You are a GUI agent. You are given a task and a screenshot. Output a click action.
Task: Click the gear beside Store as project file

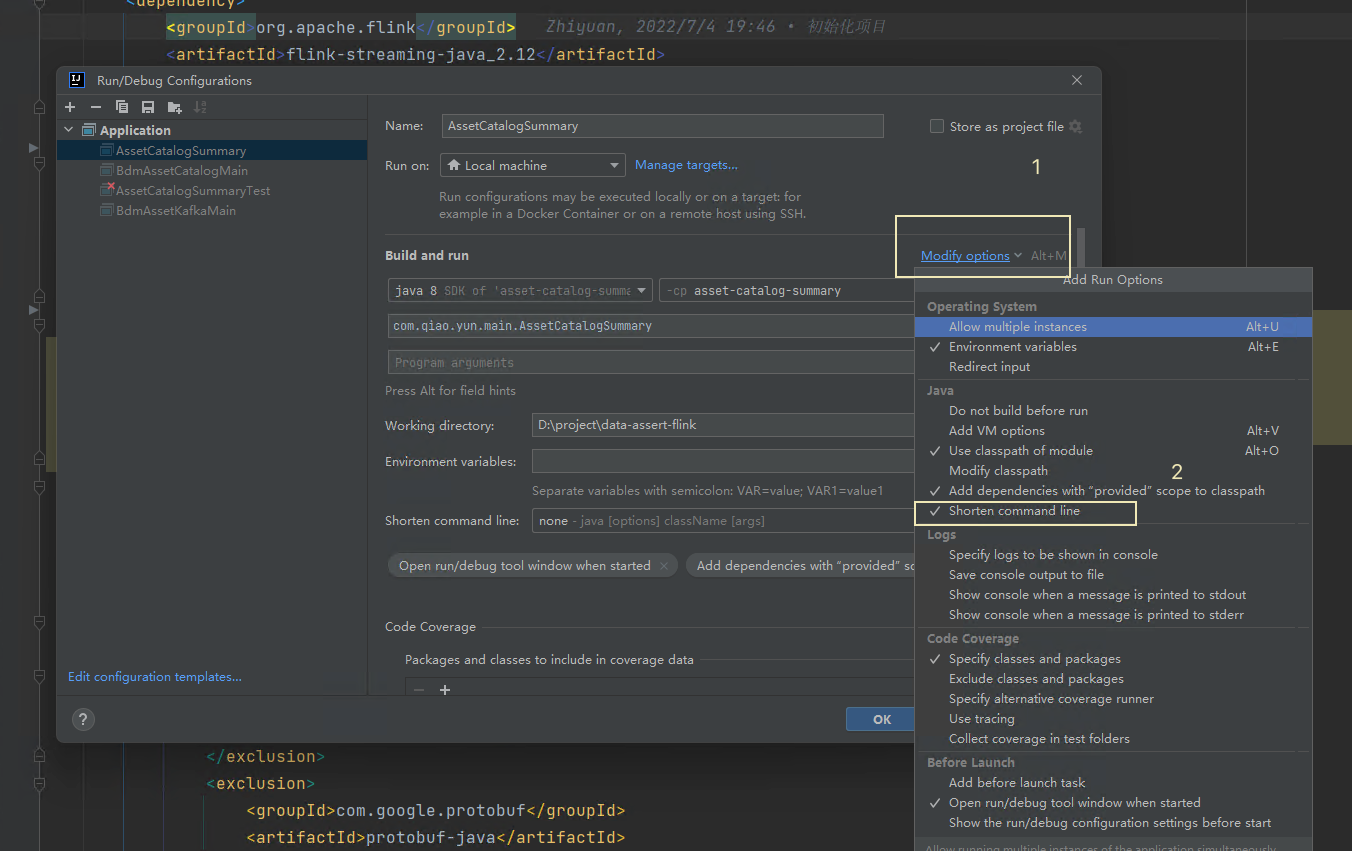point(1075,126)
